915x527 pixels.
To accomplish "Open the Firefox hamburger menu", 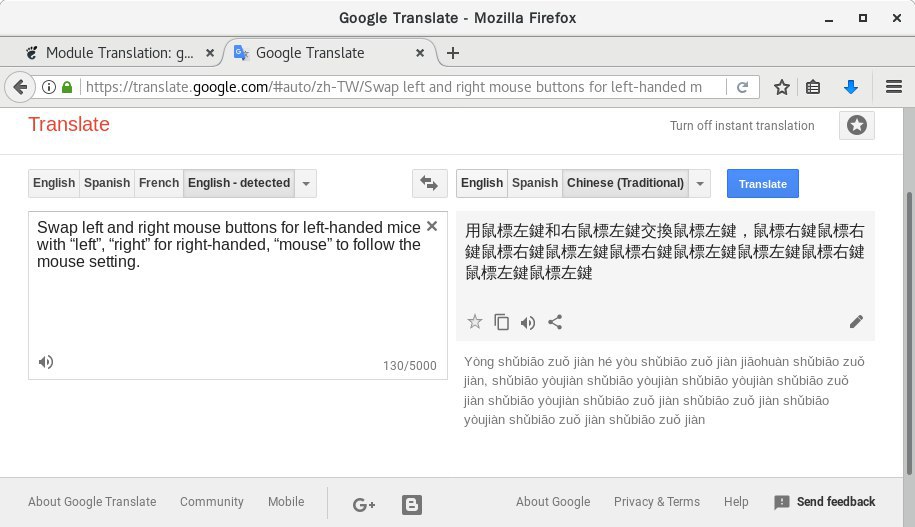I will 894,87.
